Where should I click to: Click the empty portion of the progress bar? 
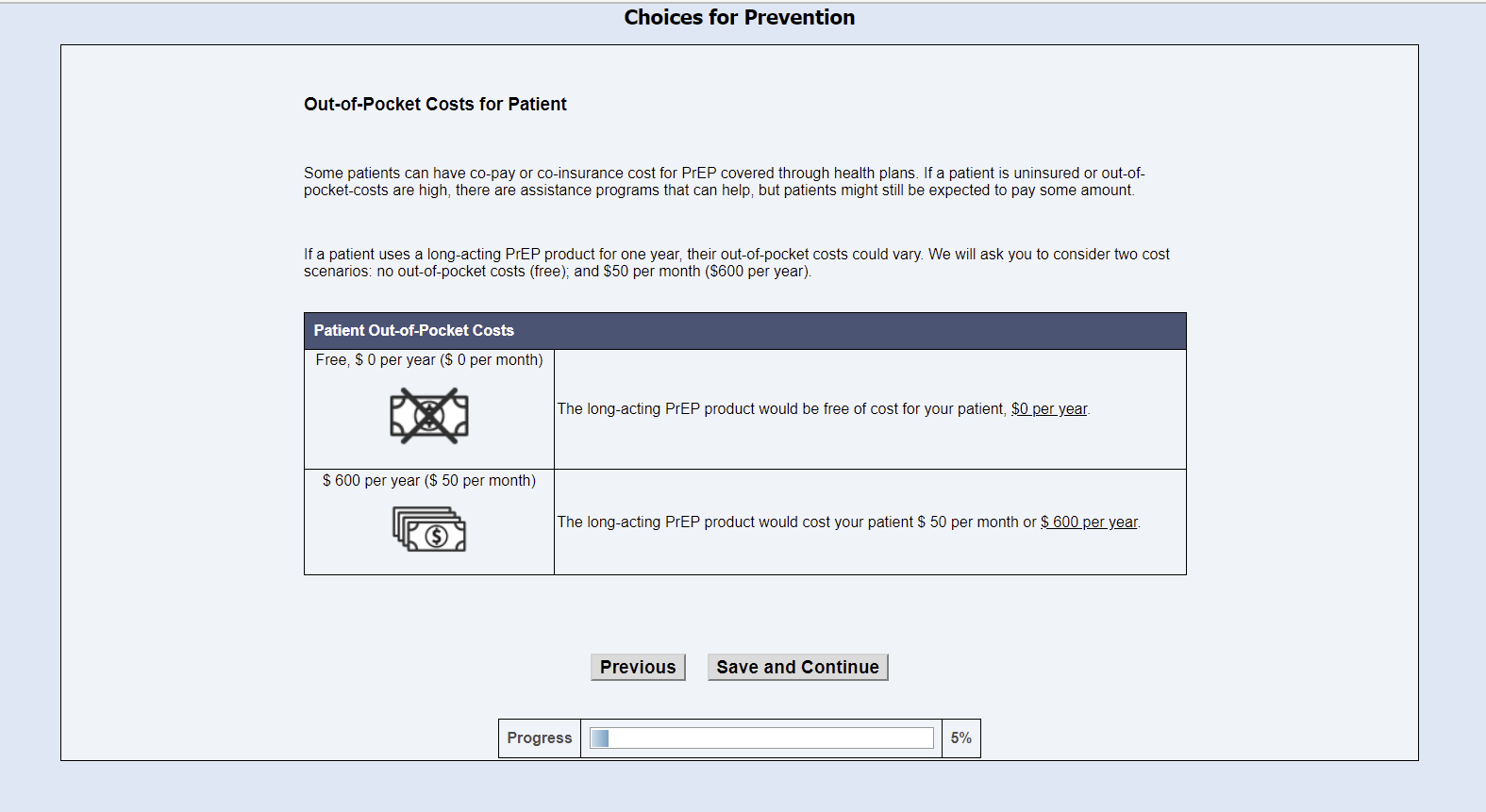(774, 738)
